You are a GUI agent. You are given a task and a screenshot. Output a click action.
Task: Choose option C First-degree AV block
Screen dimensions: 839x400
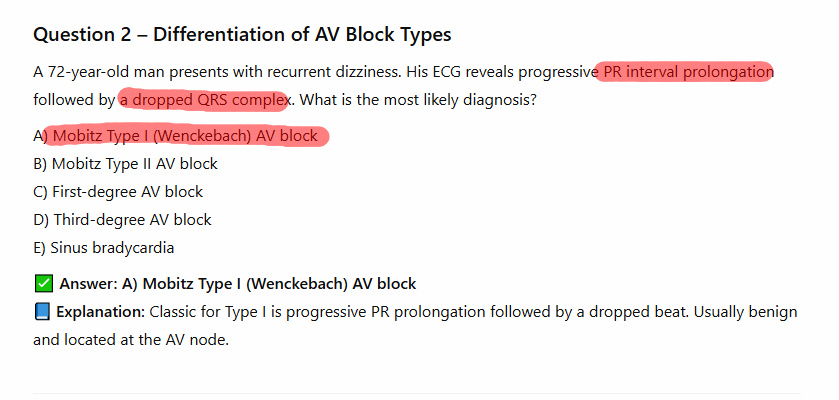coord(118,192)
